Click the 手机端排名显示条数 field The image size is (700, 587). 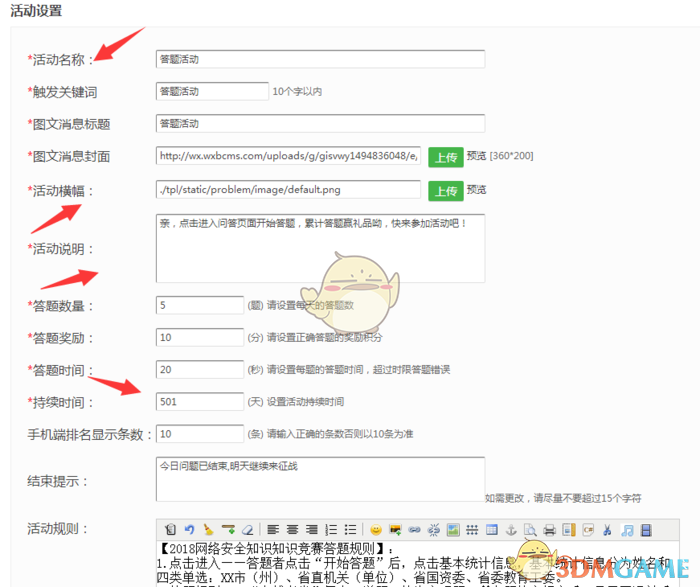pos(200,434)
